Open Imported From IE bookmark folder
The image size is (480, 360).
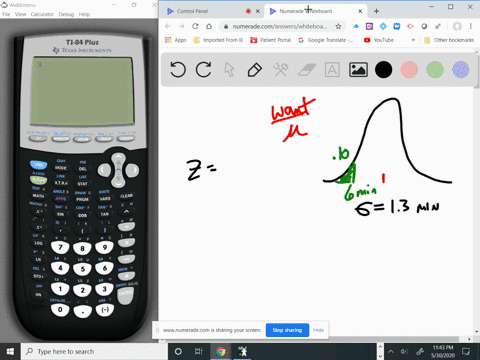click(218, 40)
